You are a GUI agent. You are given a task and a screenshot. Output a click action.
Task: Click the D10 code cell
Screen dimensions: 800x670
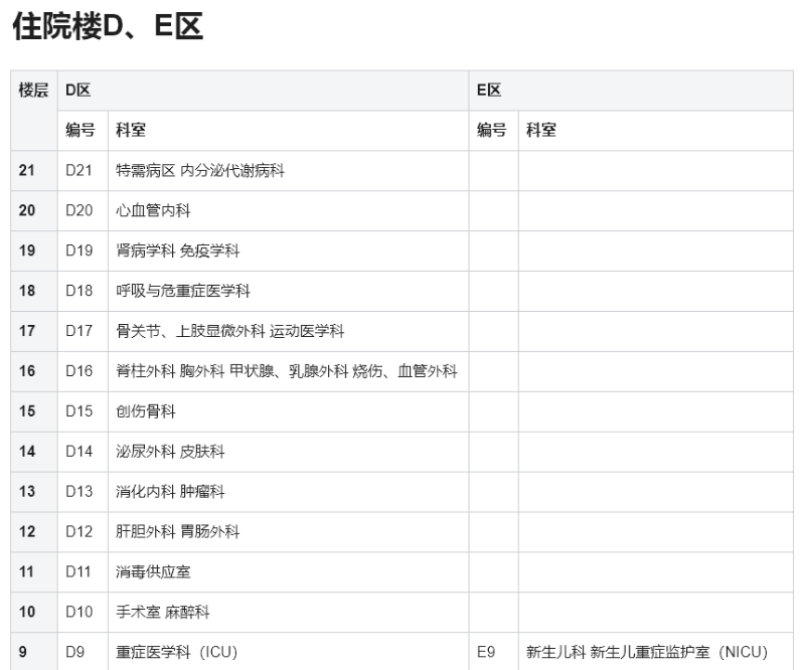pos(83,612)
